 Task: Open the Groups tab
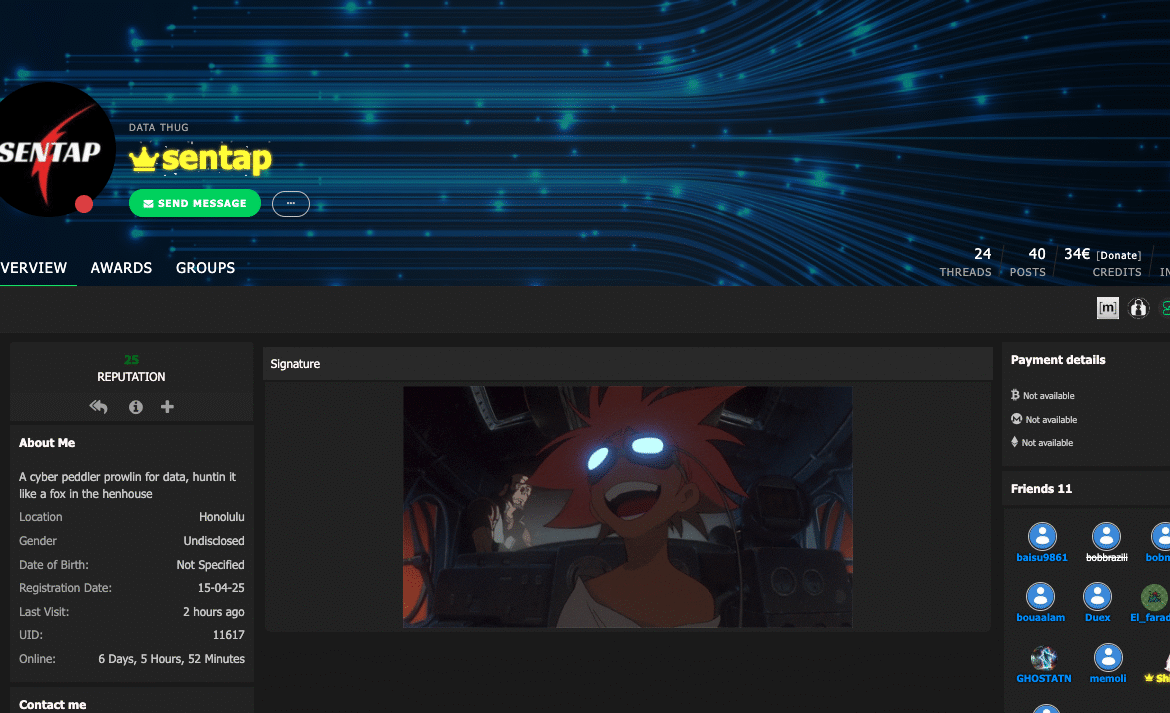[x=205, y=268]
